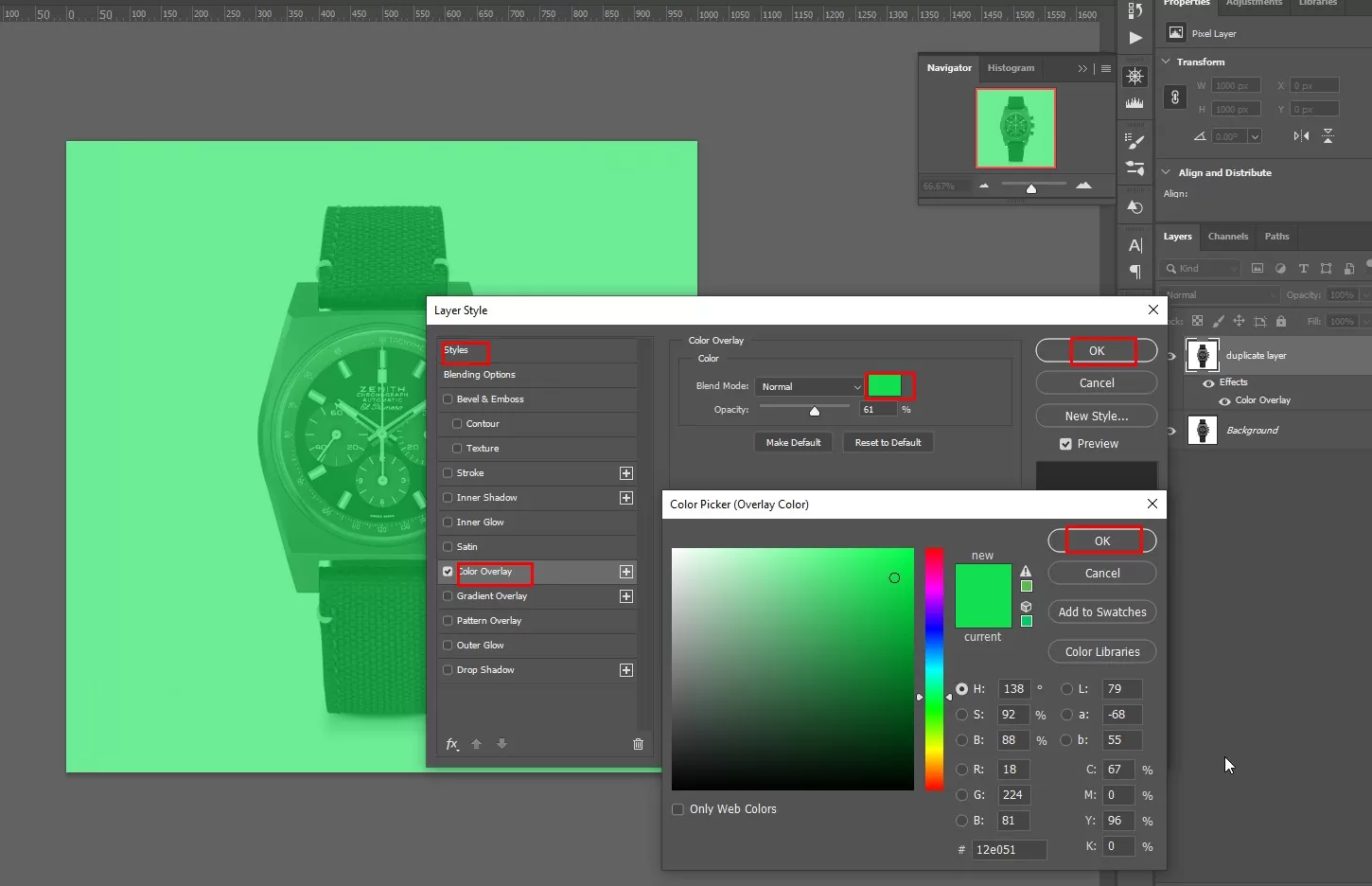Click Add to Swatches button
Screen dimensions: 1372x886
(1102, 612)
